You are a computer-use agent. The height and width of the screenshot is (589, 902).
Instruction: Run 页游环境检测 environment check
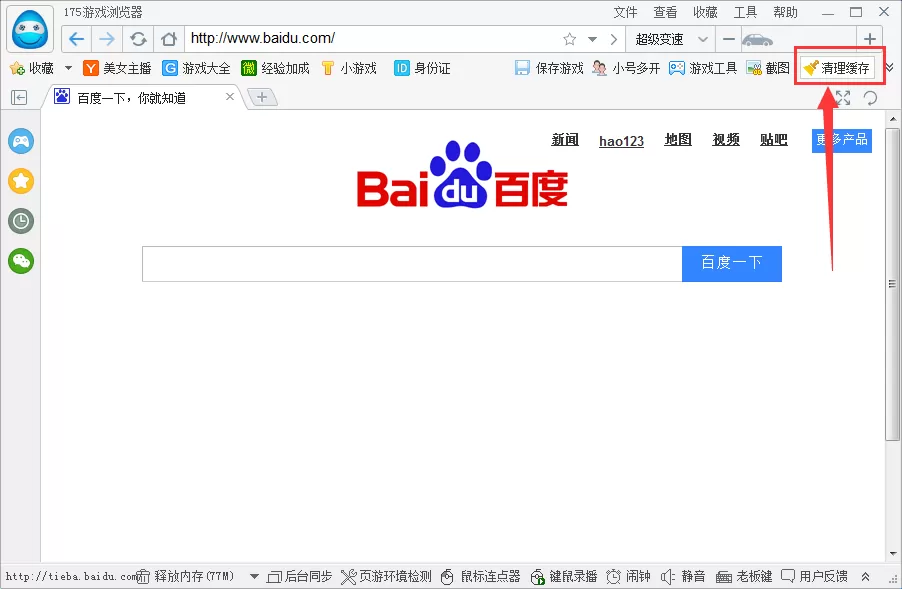point(386,576)
